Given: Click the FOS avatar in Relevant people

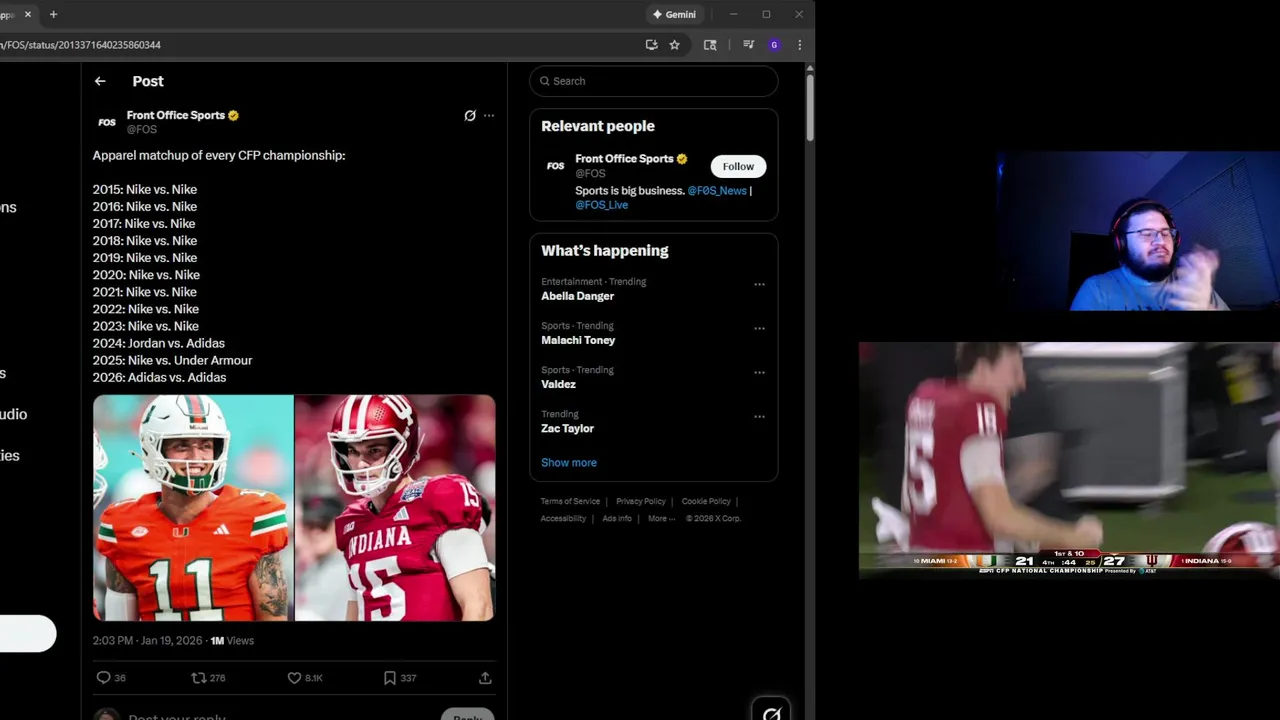Looking at the screenshot, I should 555,166.
